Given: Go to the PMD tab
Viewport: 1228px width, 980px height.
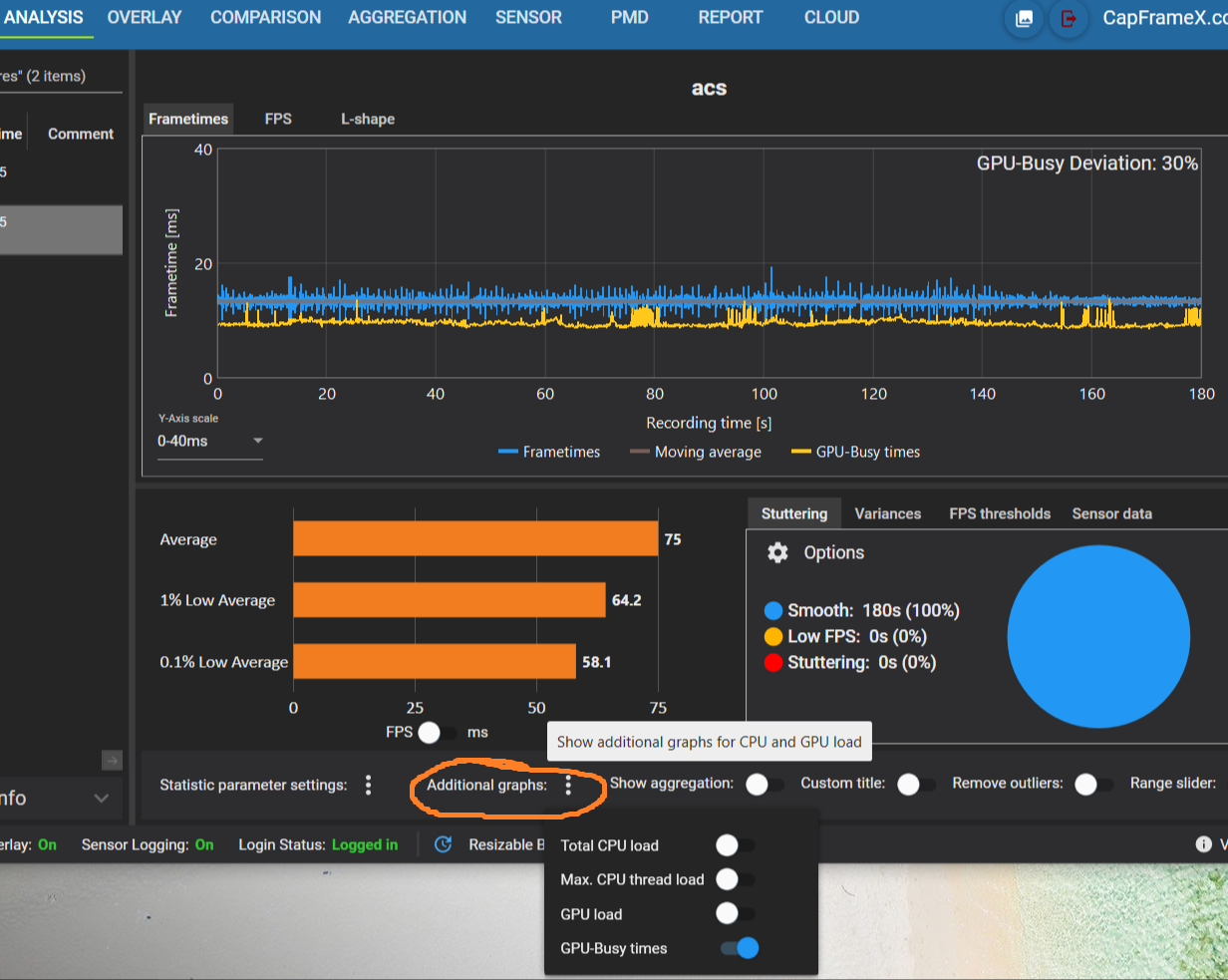Looking at the screenshot, I should tap(630, 17).
